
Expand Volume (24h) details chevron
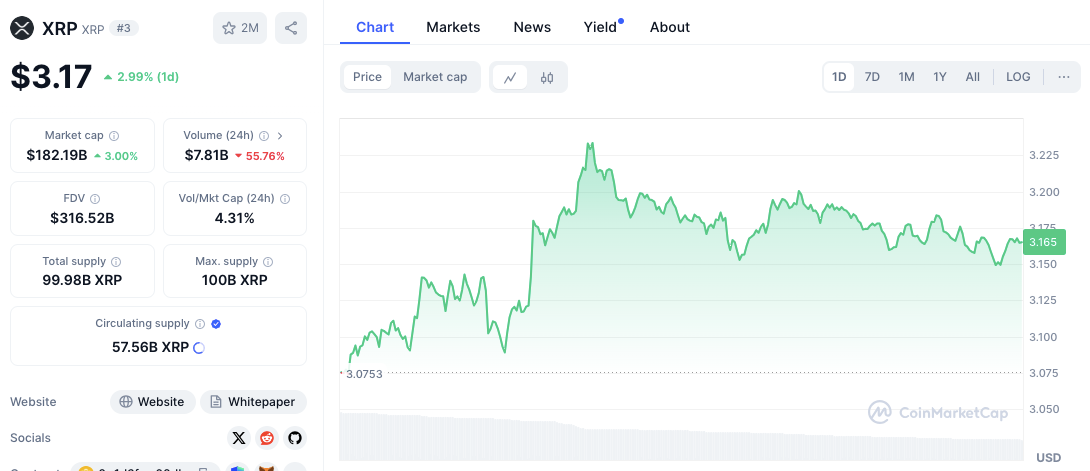tap(280, 135)
